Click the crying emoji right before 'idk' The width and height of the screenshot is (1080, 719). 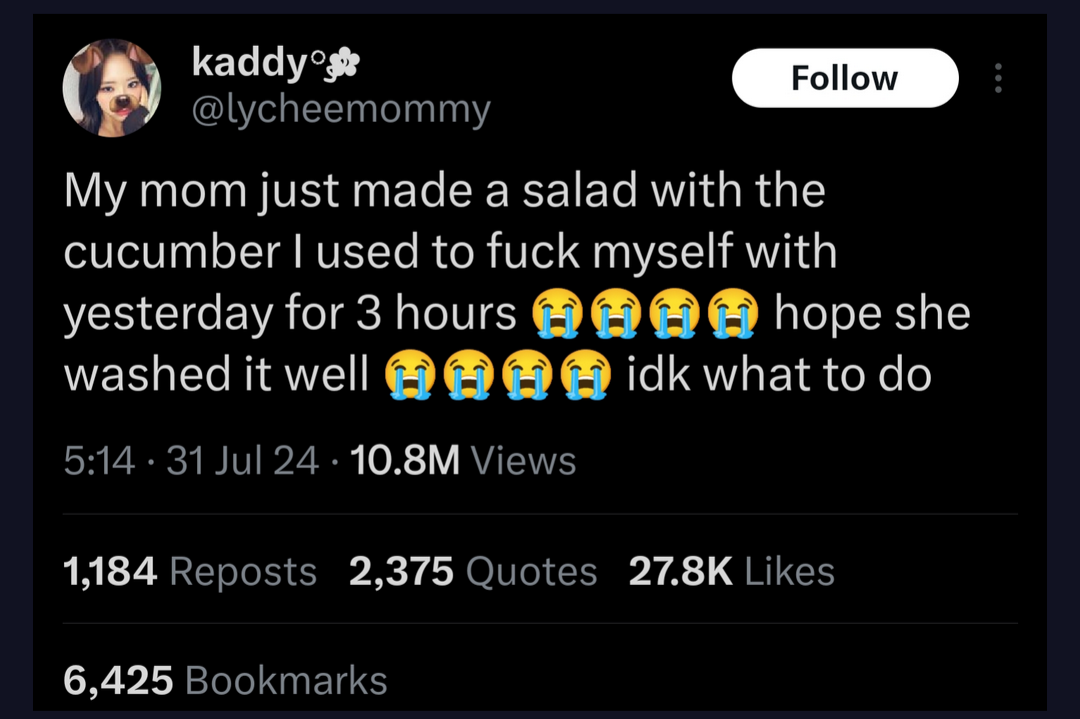[585, 376]
